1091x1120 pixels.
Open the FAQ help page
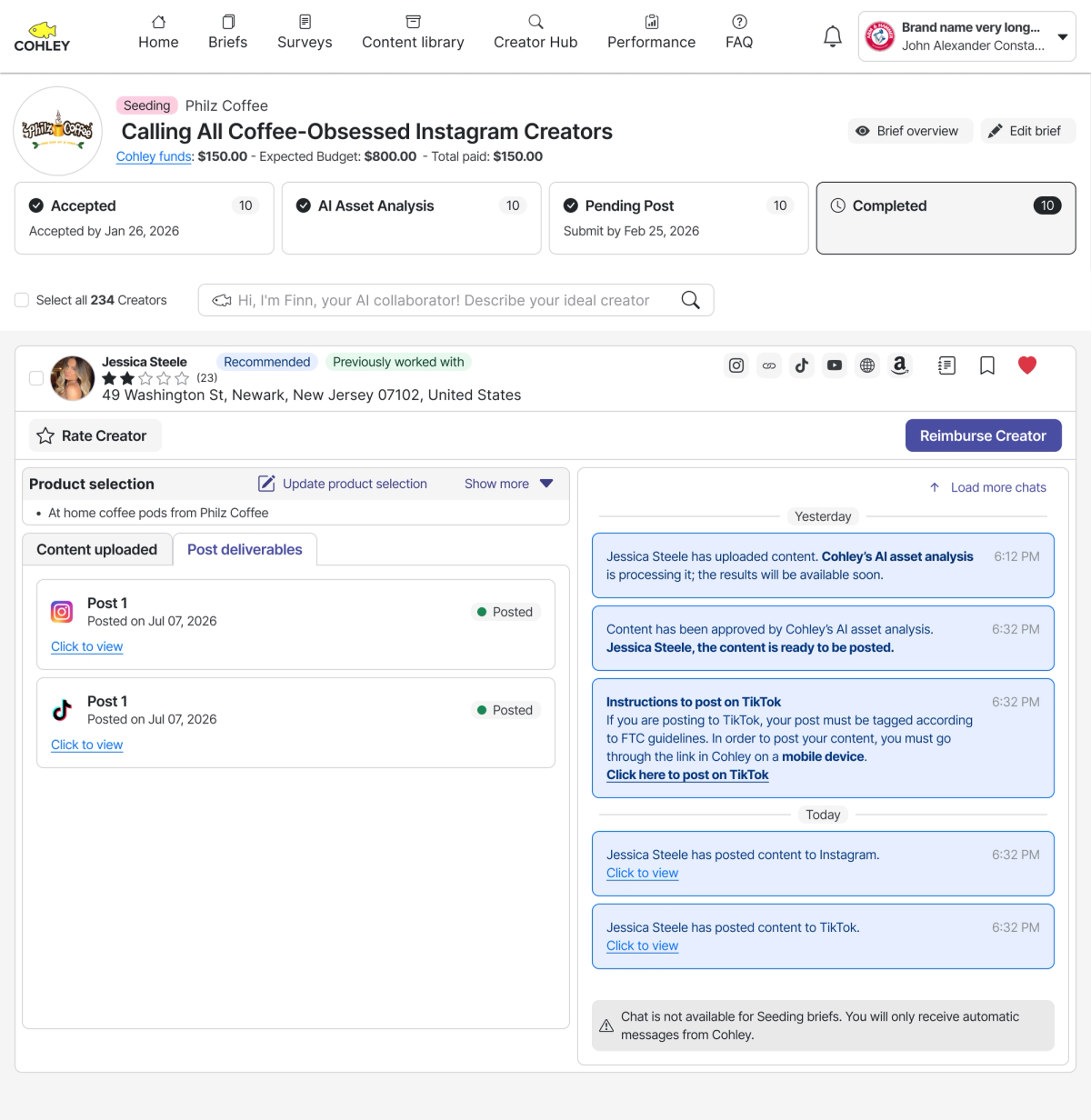[x=739, y=33]
